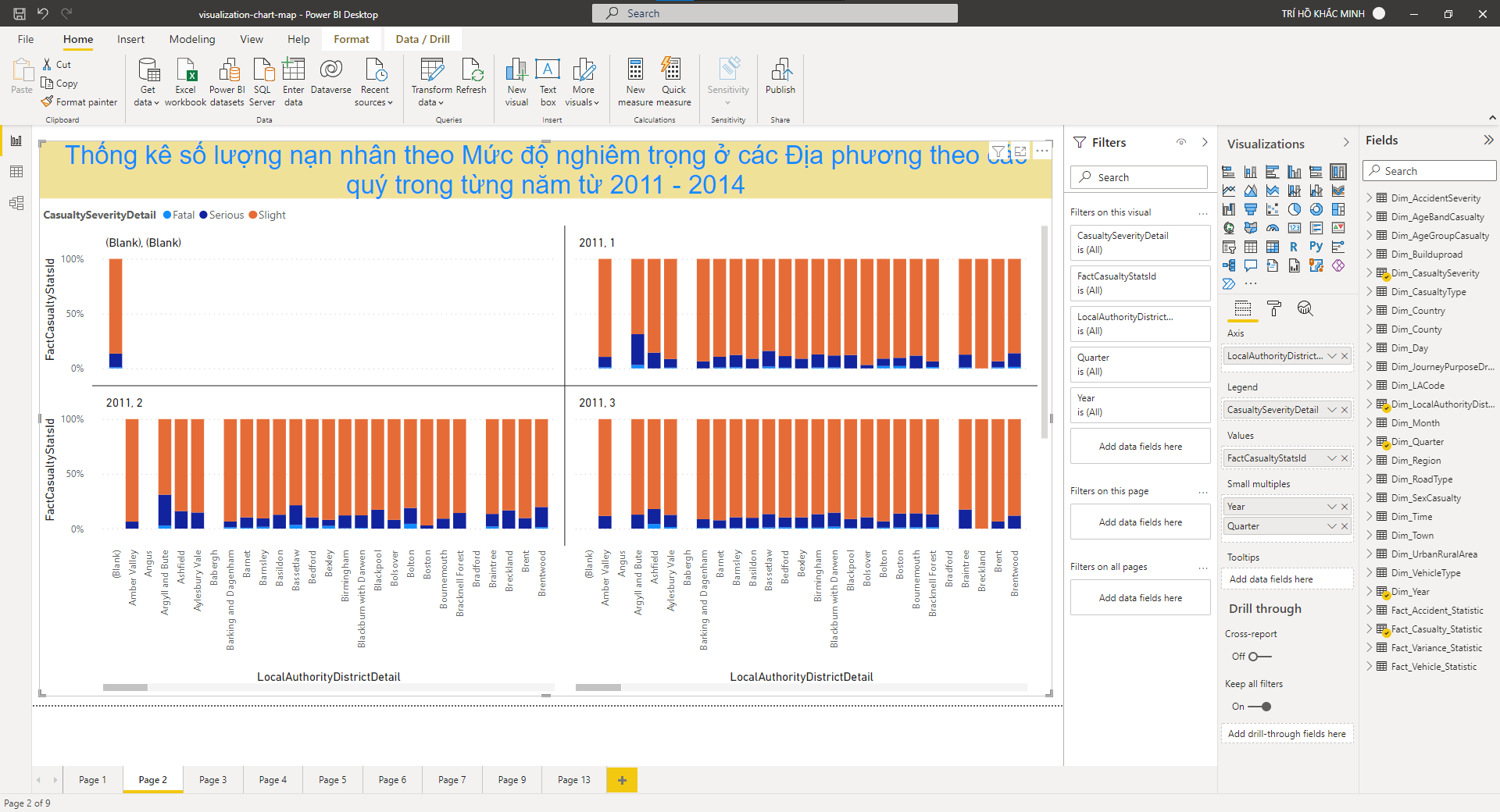This screenshot has width=1500, height=812.
Task: Remove Year from Small multiples
Action: tap(1345, 507)
